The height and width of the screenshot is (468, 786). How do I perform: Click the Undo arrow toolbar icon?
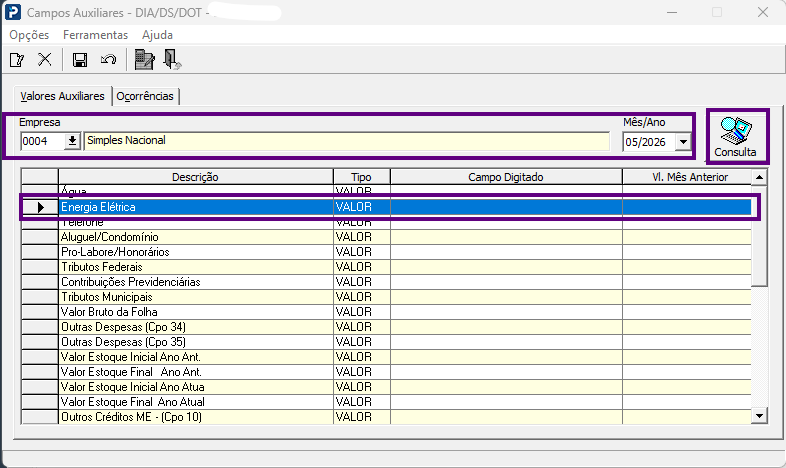pyautogui.click(x=108, y=60)
